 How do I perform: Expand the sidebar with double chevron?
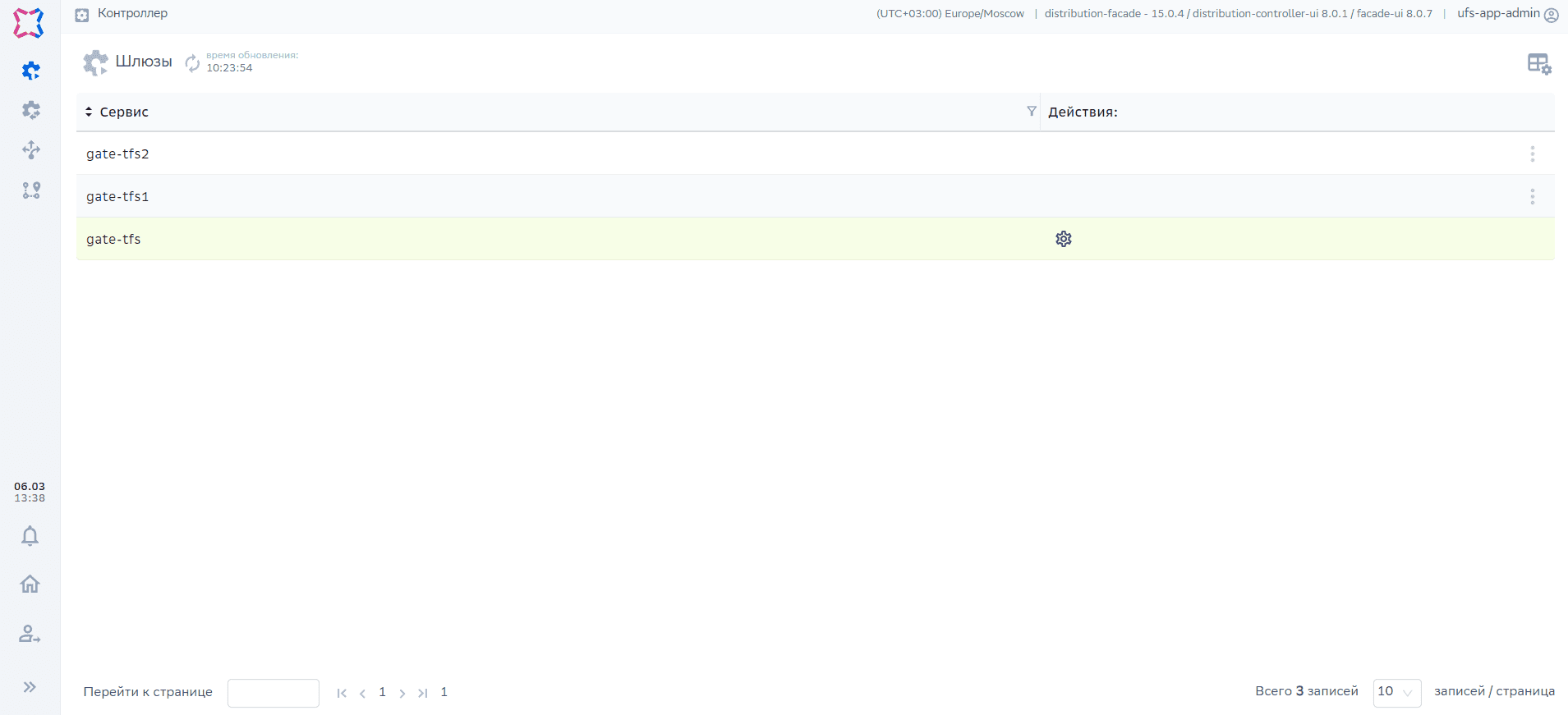[30, 687]
